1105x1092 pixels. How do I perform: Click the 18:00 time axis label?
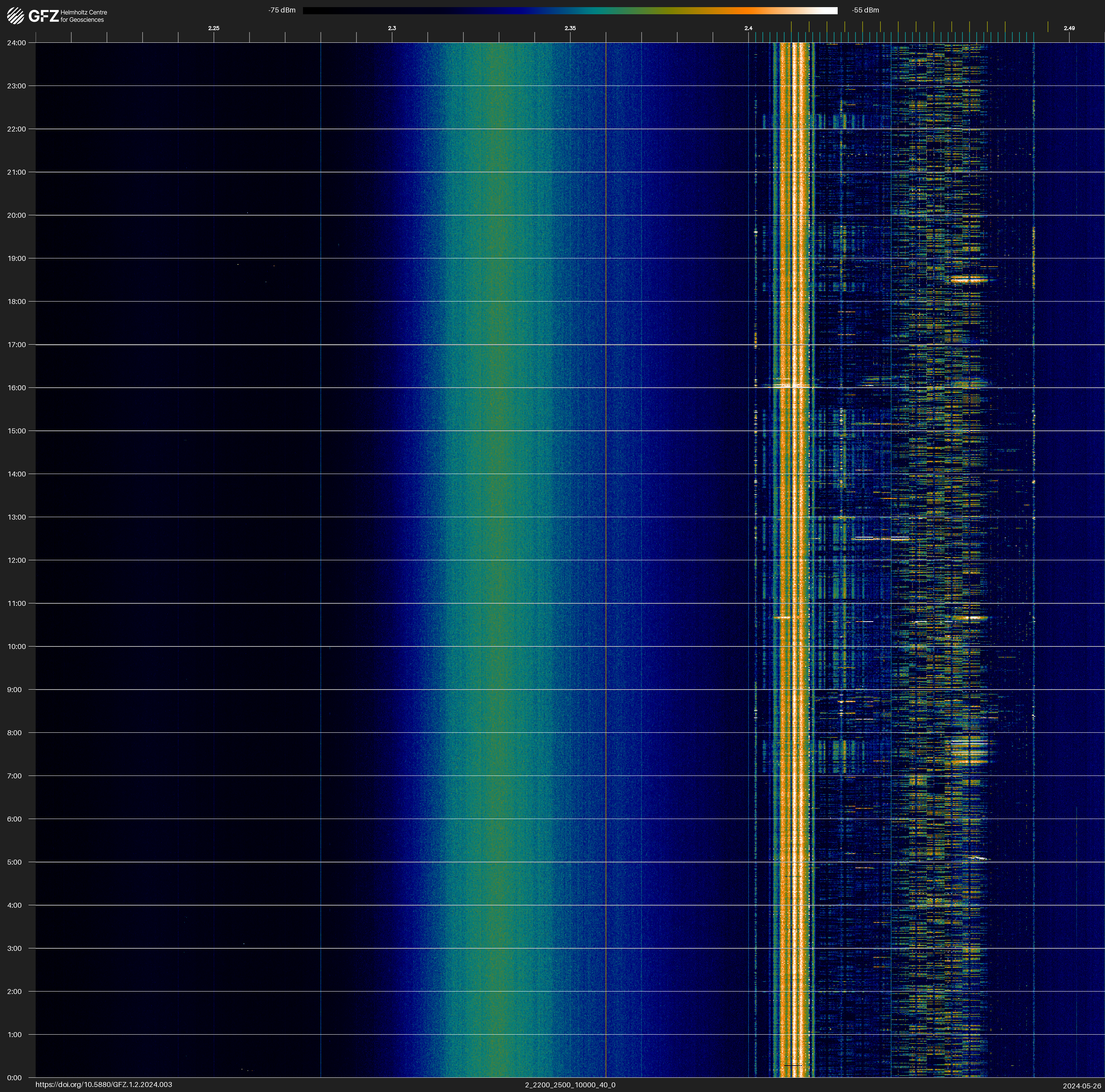(17, 301)
